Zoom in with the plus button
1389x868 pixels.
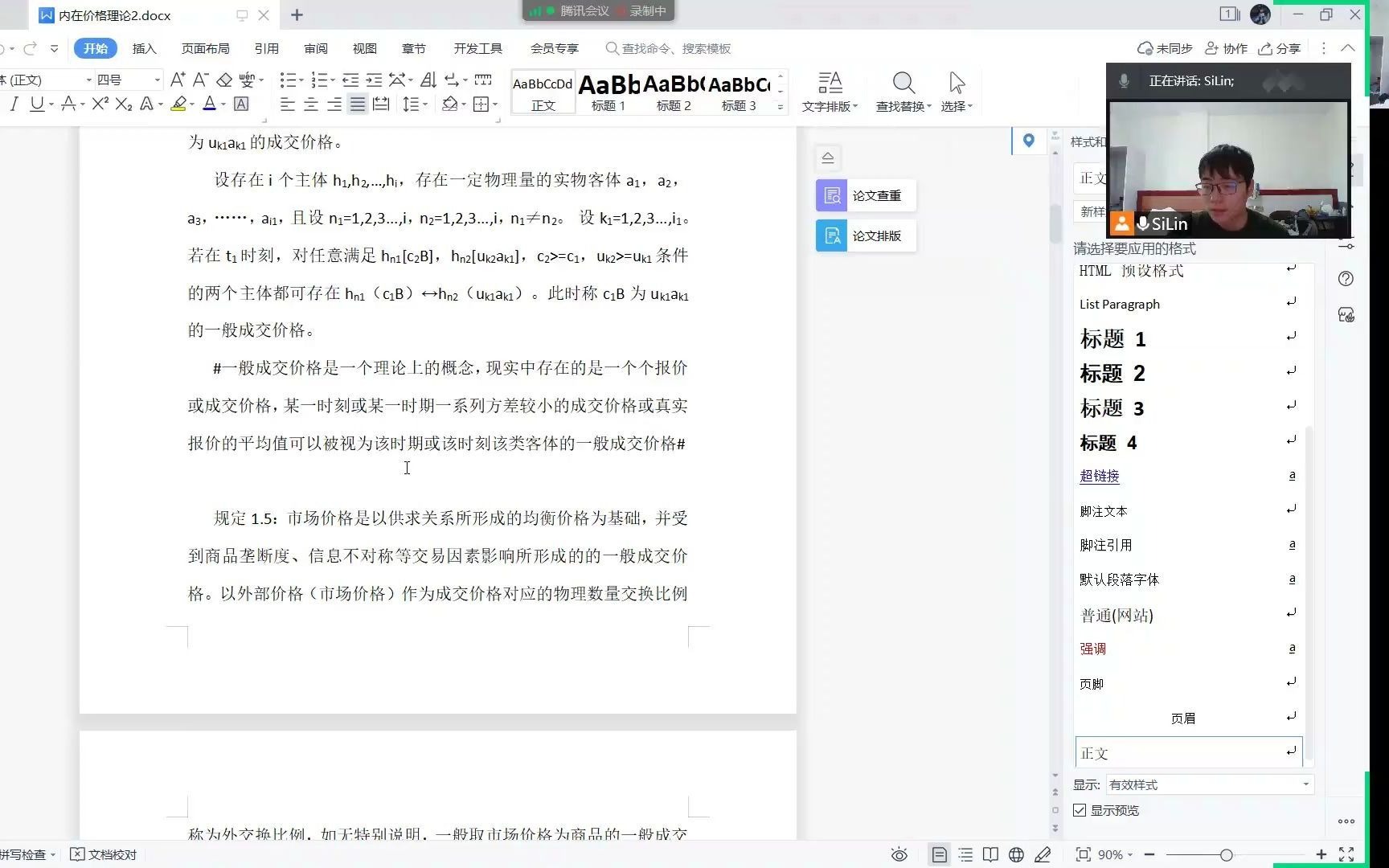click(x=1321, y=854)
